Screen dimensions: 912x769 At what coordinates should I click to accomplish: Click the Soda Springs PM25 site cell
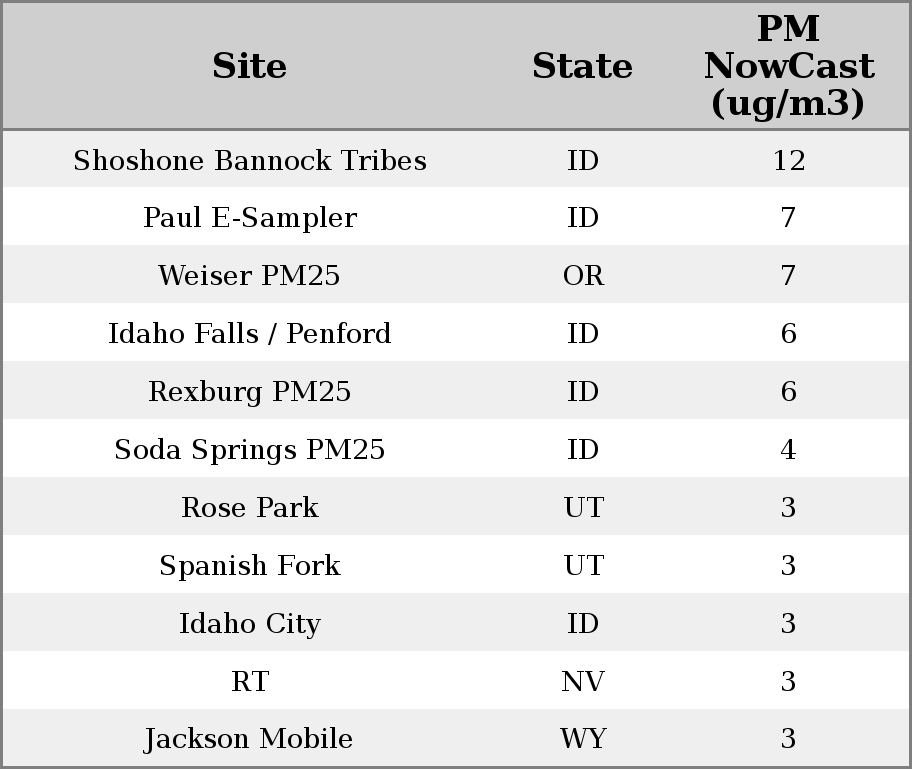pos(250,450)
